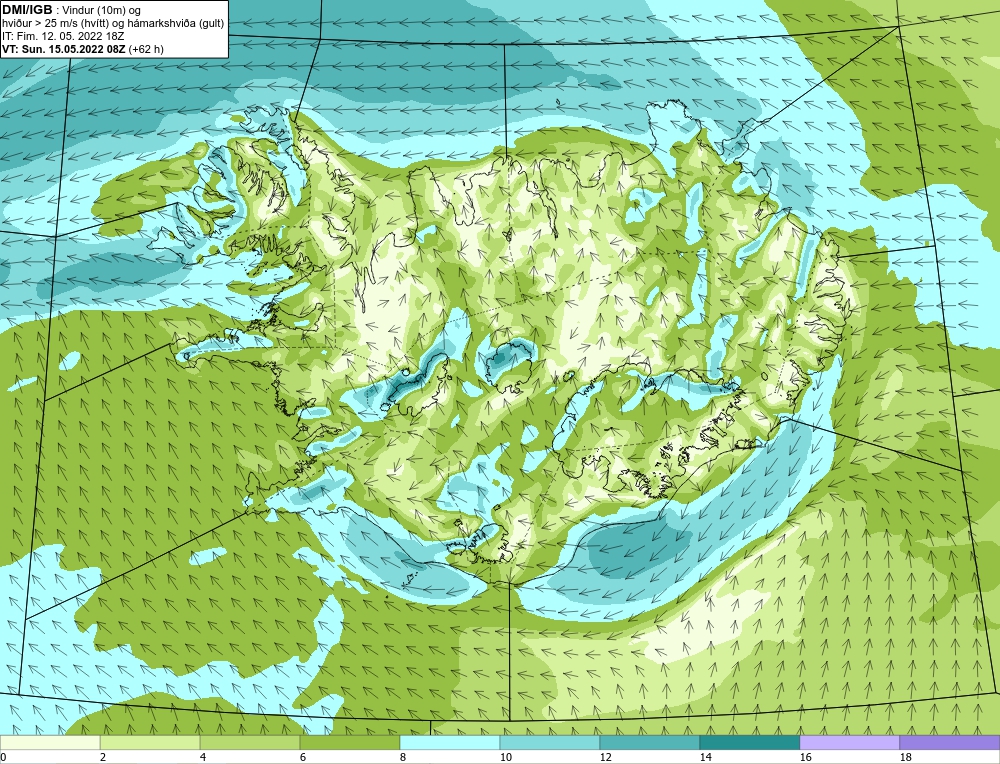Click the 'IT: Fim. 12. 05. 2022 18Z' text
1000x764 pixels.
[63, 36]
